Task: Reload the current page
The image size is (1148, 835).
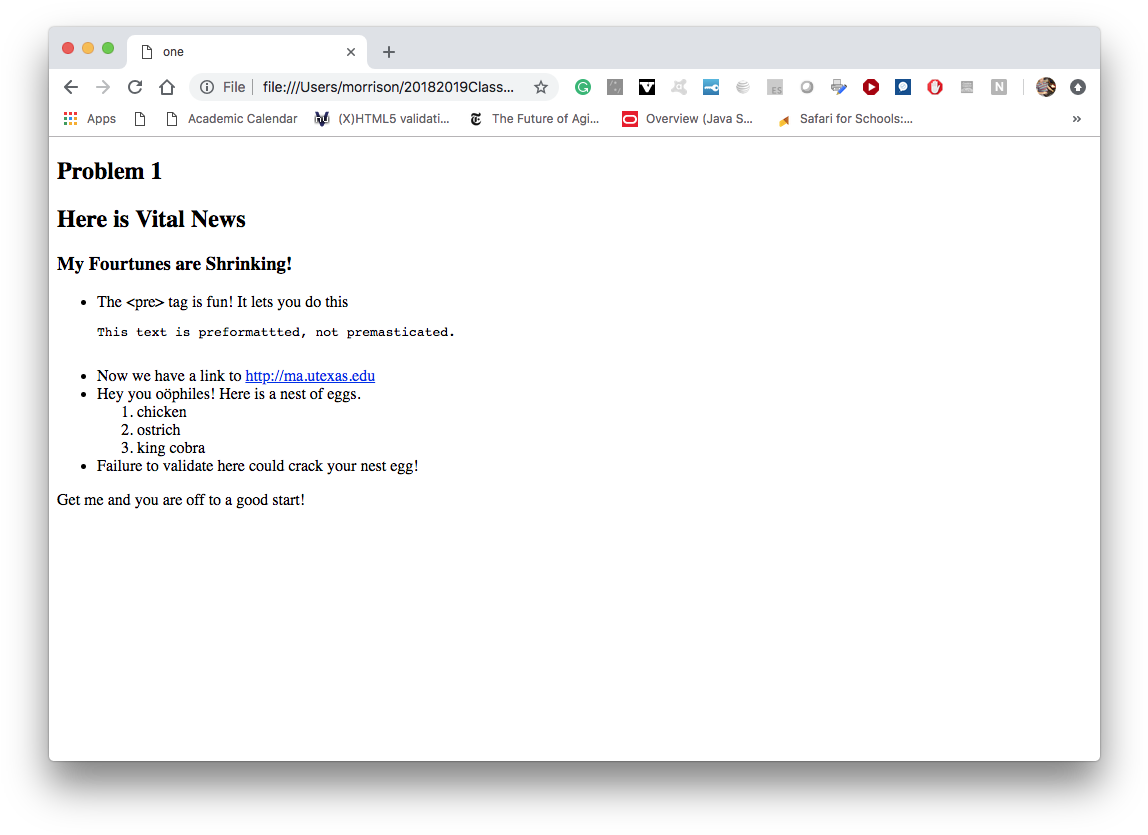Action: (135, 87)
